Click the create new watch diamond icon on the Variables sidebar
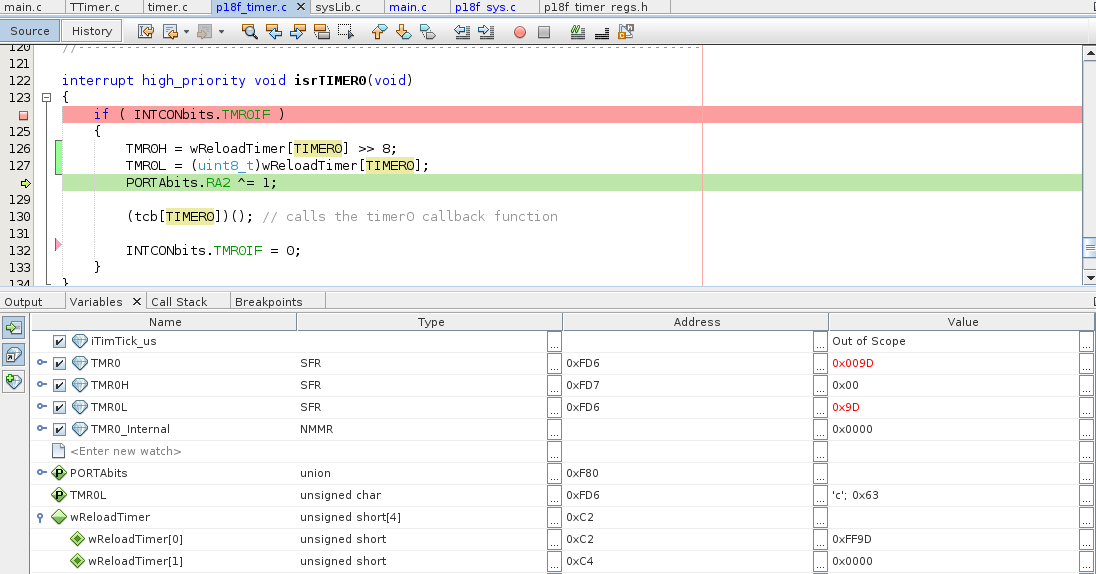The width and height of the screenshot is (1096, 574). (x=13, y=382)
